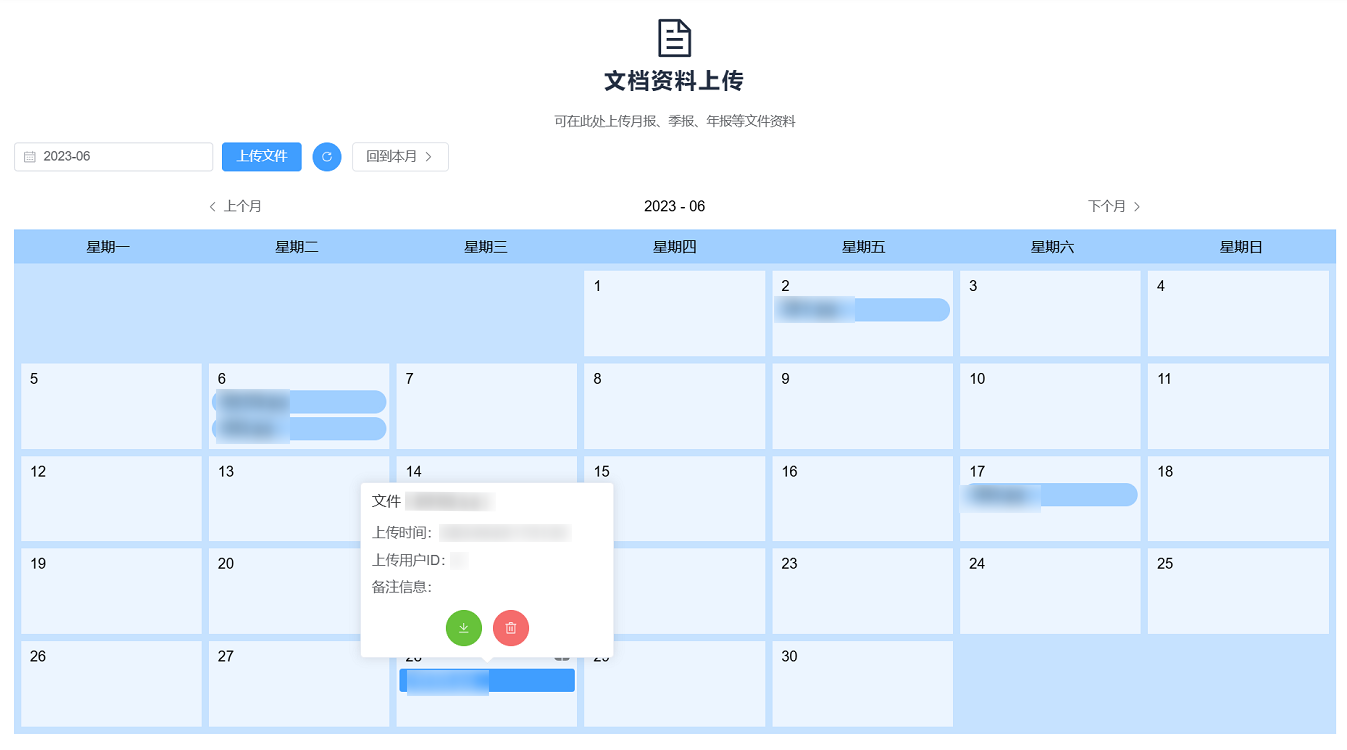Click the small icon beside day 28's number
The height and width of the screenshot is (750, 1347).
point(562,658)
